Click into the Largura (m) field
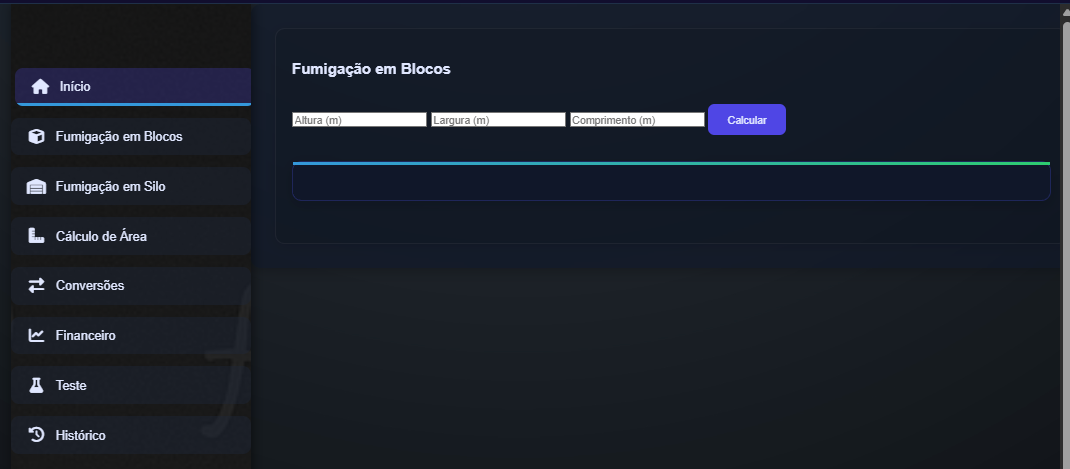 coord(498,120)
